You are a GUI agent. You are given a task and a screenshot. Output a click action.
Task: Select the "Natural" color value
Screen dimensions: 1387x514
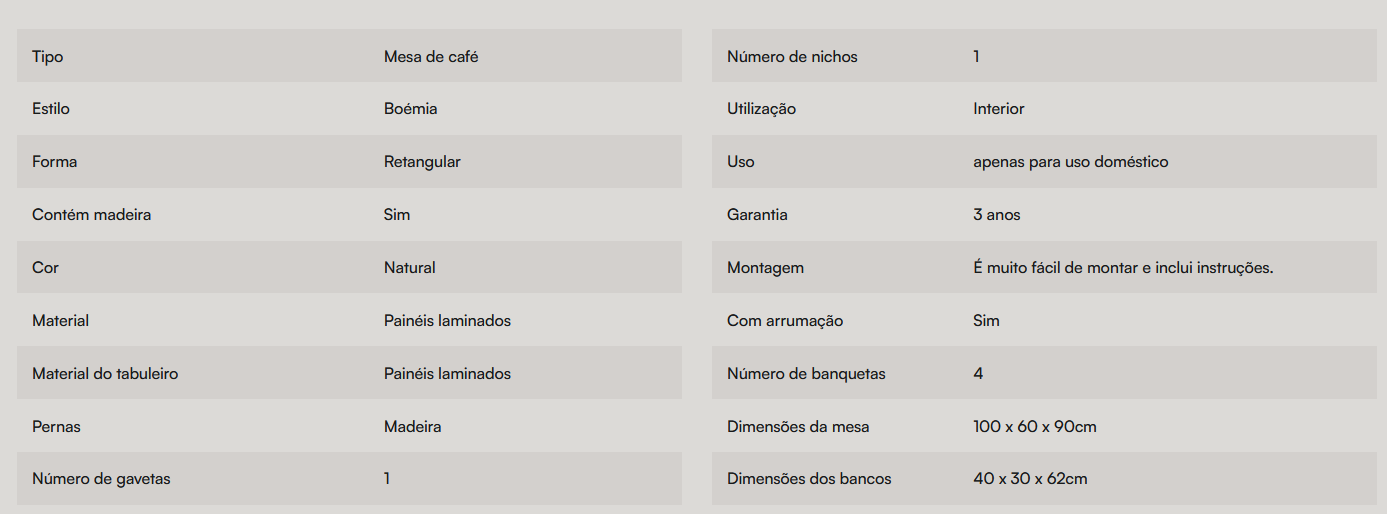pyautogui.click(x=409, y=268)
